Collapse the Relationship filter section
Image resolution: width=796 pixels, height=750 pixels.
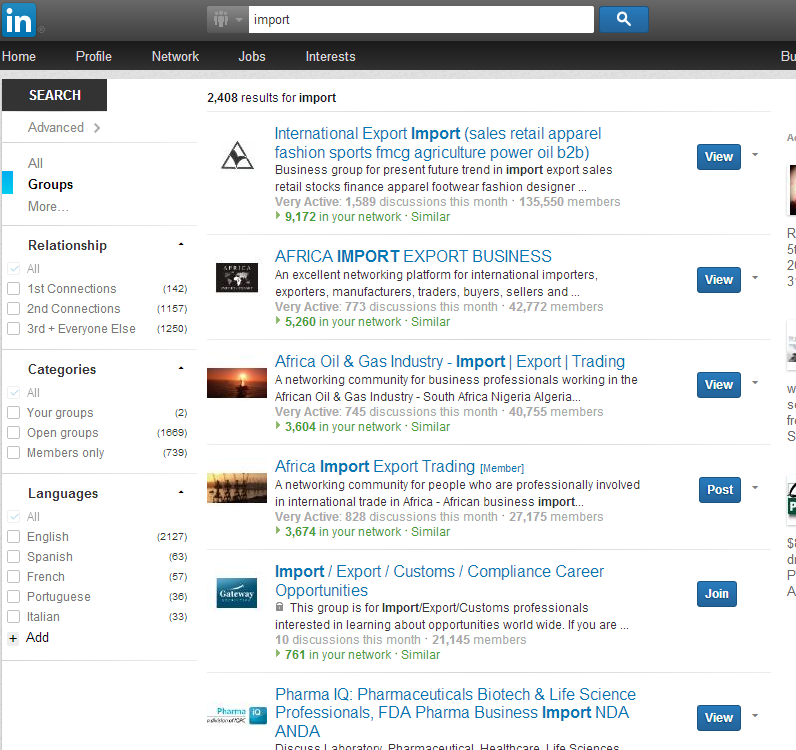[181, 245]
